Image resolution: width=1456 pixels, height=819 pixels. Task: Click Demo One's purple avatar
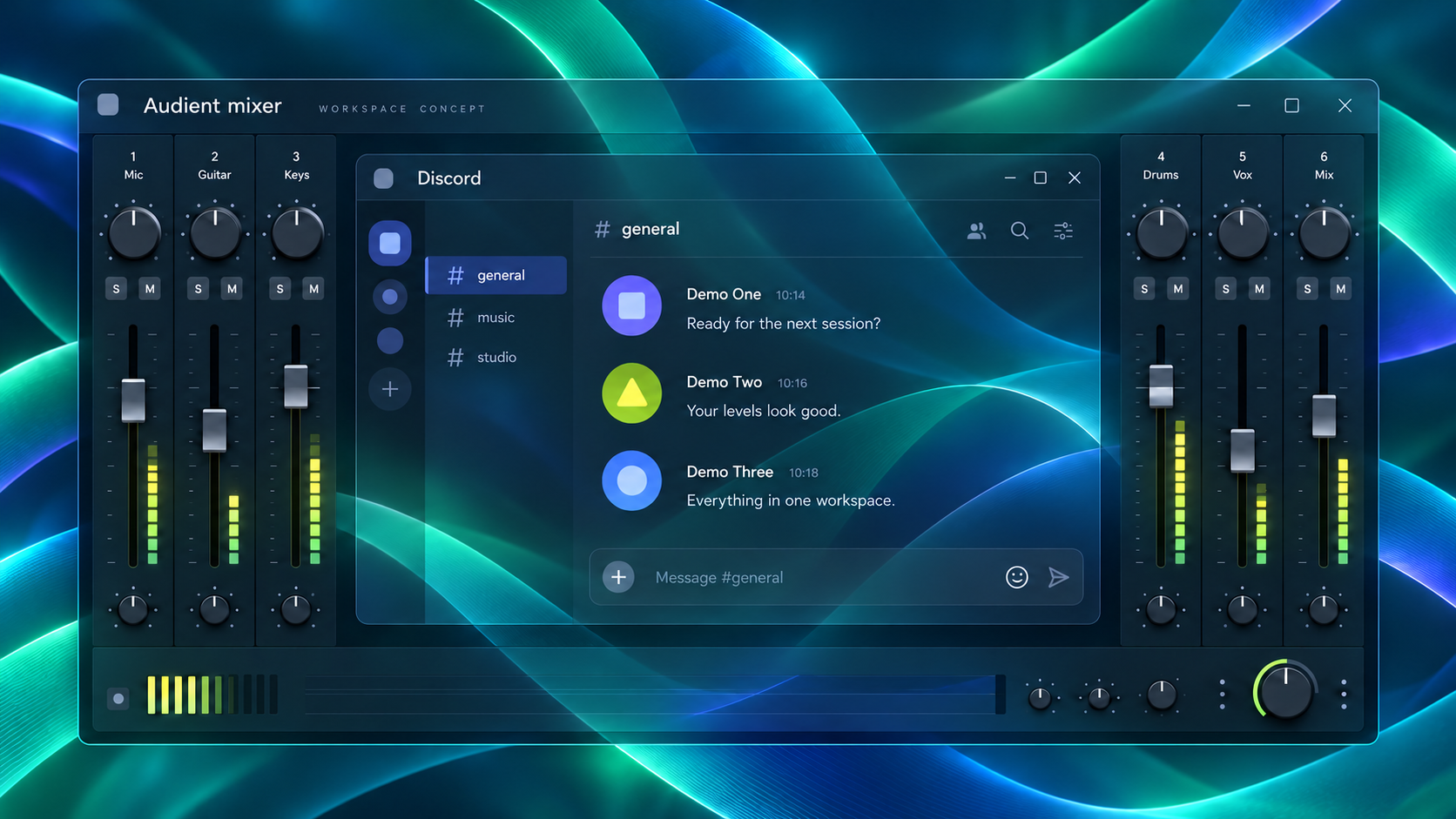coord(631,305)
